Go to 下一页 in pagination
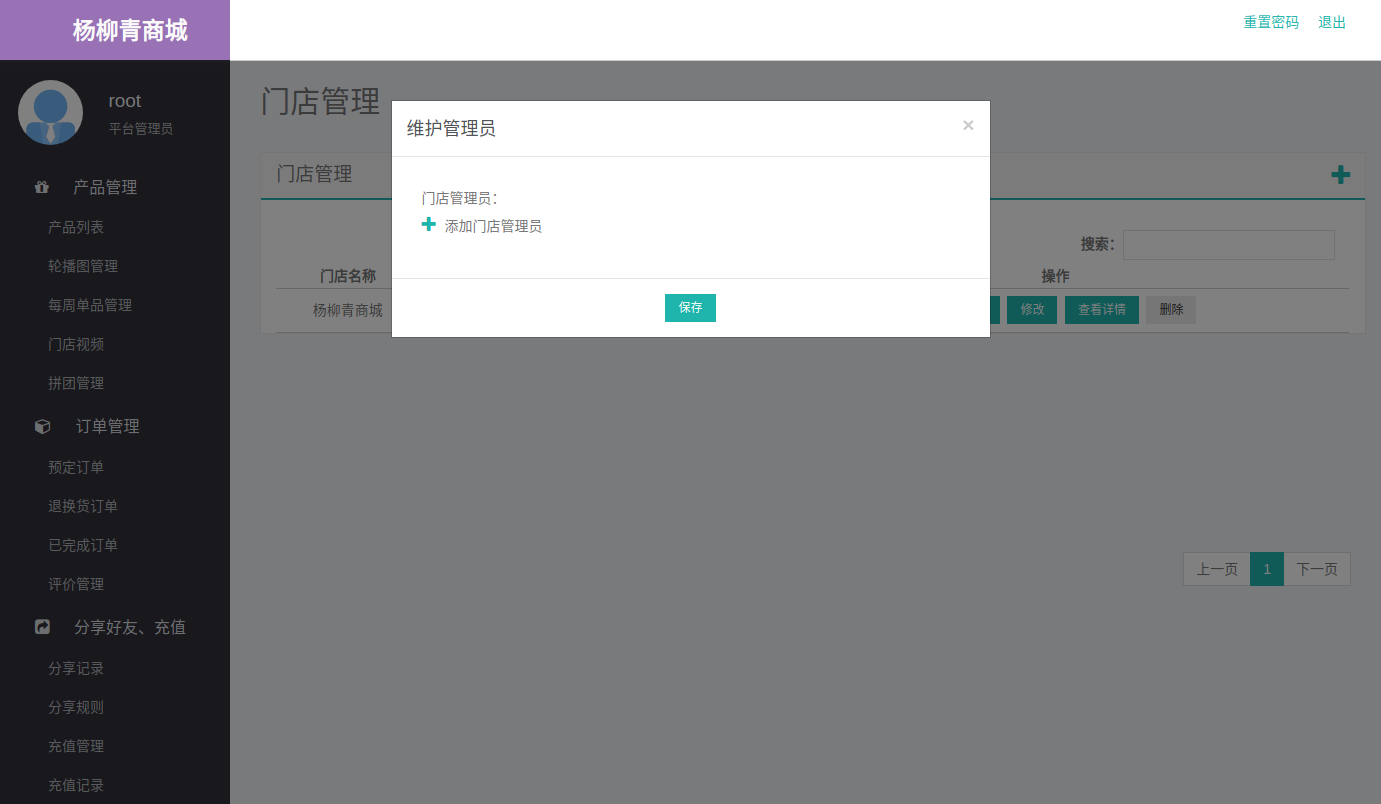This screenshot has width=1381, height=804. pyautogui.click(x=1316, y=569)
